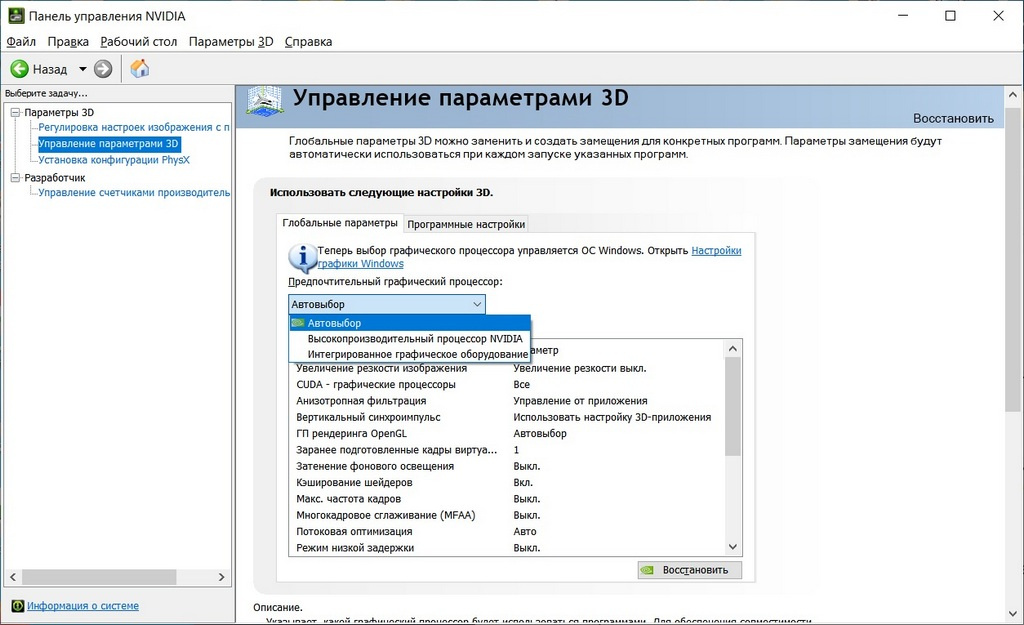Select the CUDA - графические процессоры row
Viewport: 1024px width, 625px height.
pos(507,385)
